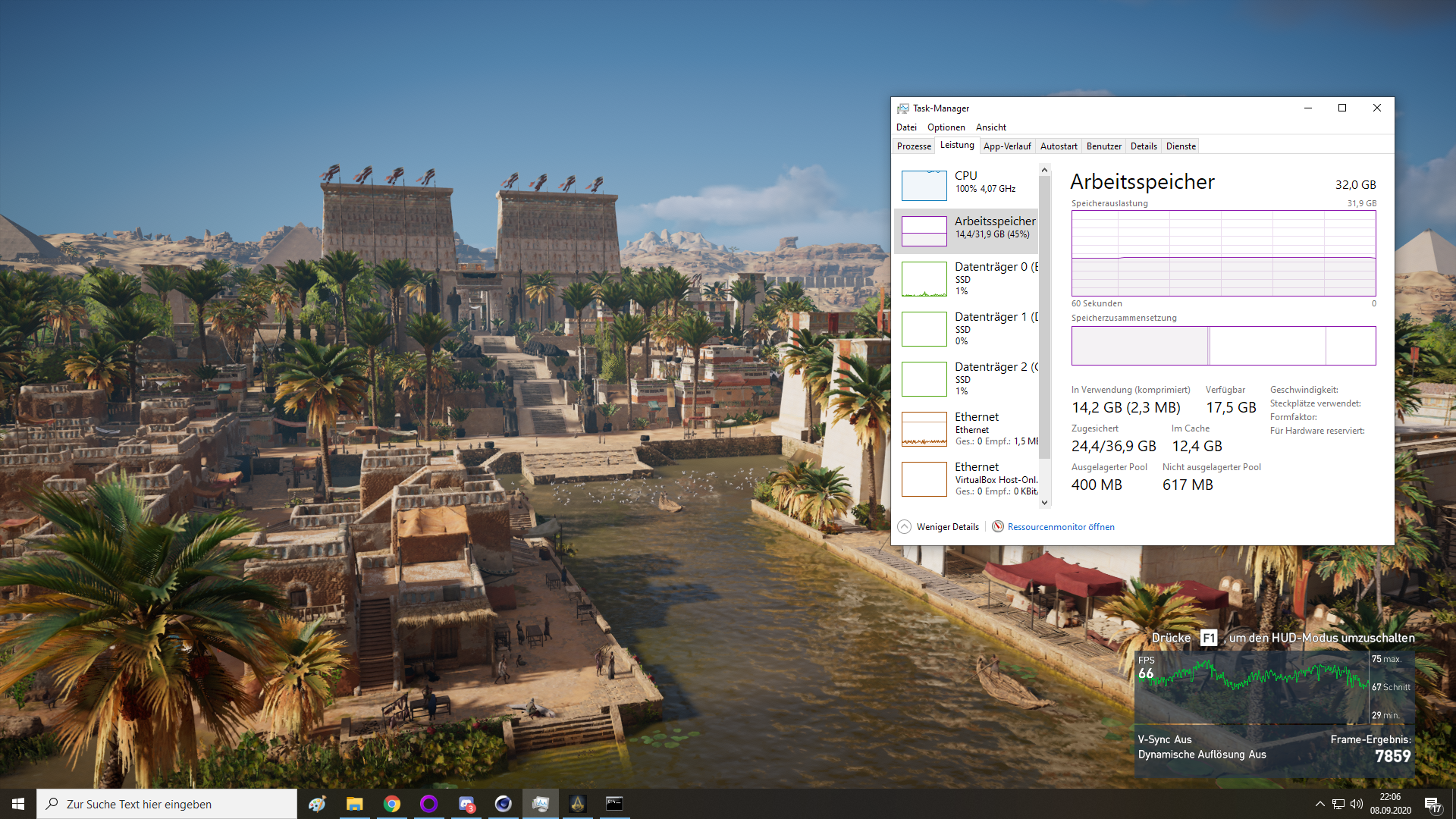Screen dimensions: 1456x819
Task: Click Ressourcenmonitor öffnen link
Action: pos(1060,527)
